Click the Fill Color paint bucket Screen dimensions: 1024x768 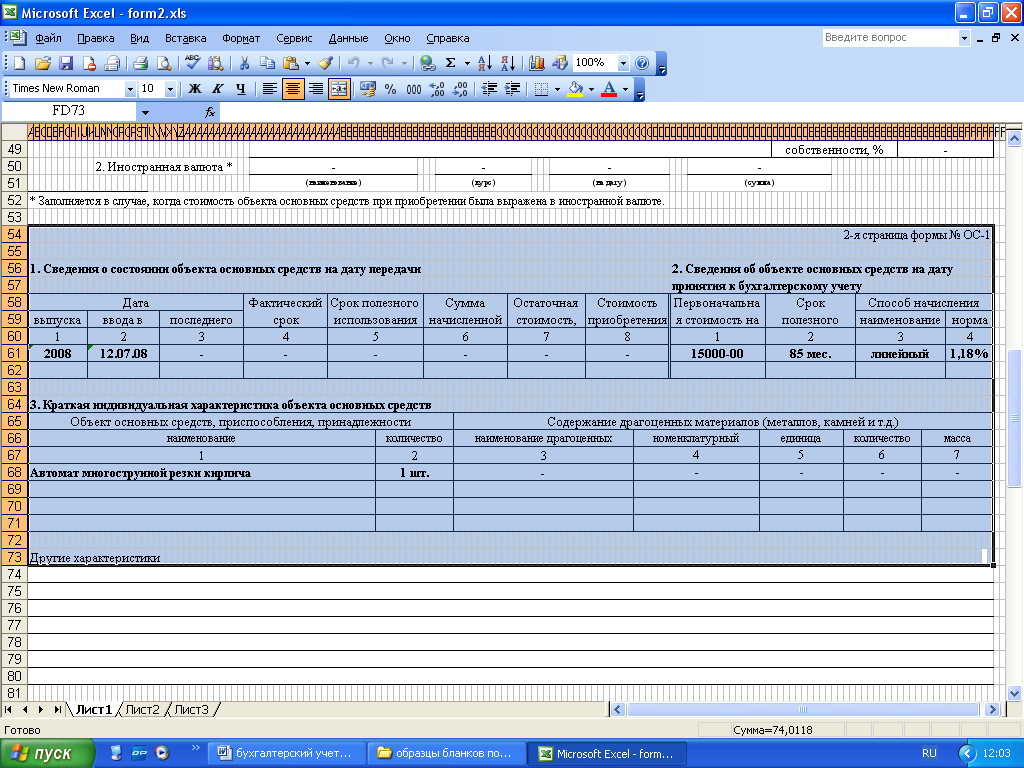coord(575,89)
